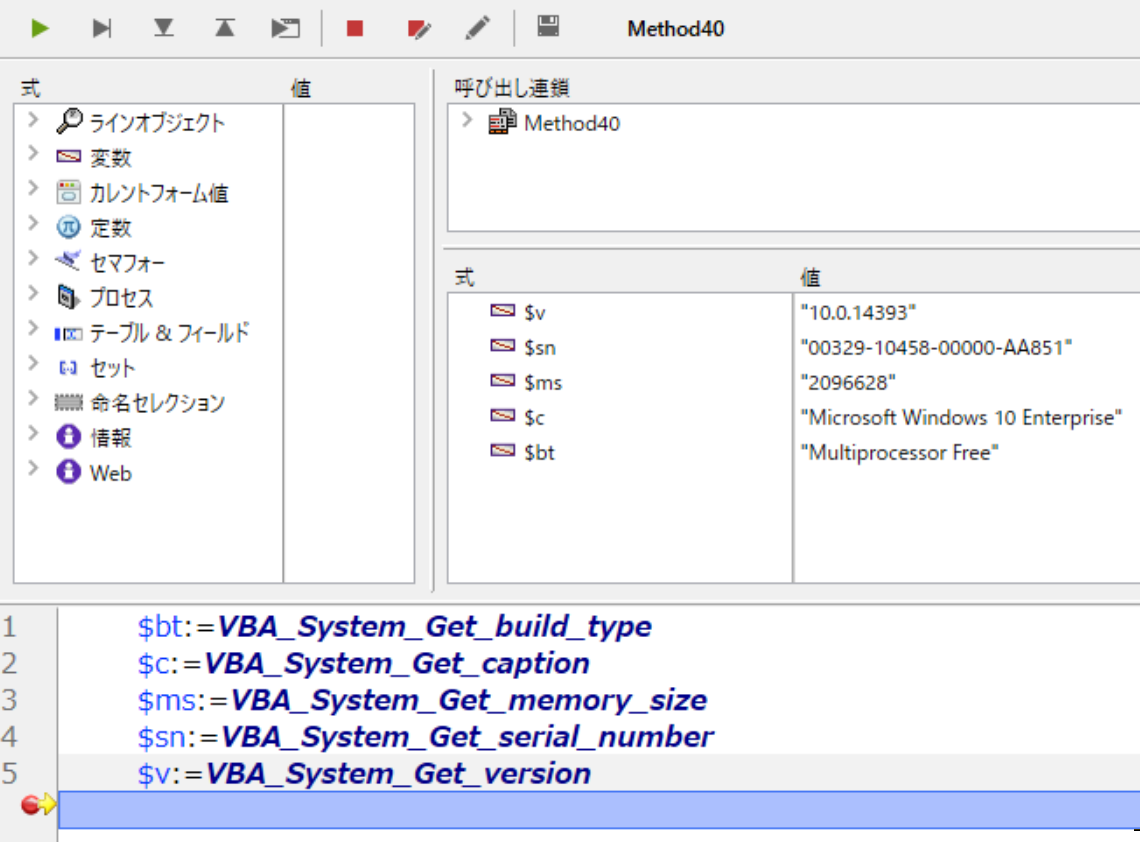Click the Step Over debugger icon
Viewport: 1140px width, 842px height.
pos(101,27)
